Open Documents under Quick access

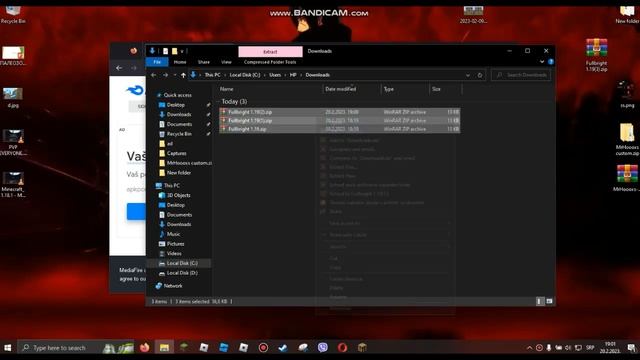point(179,124)
